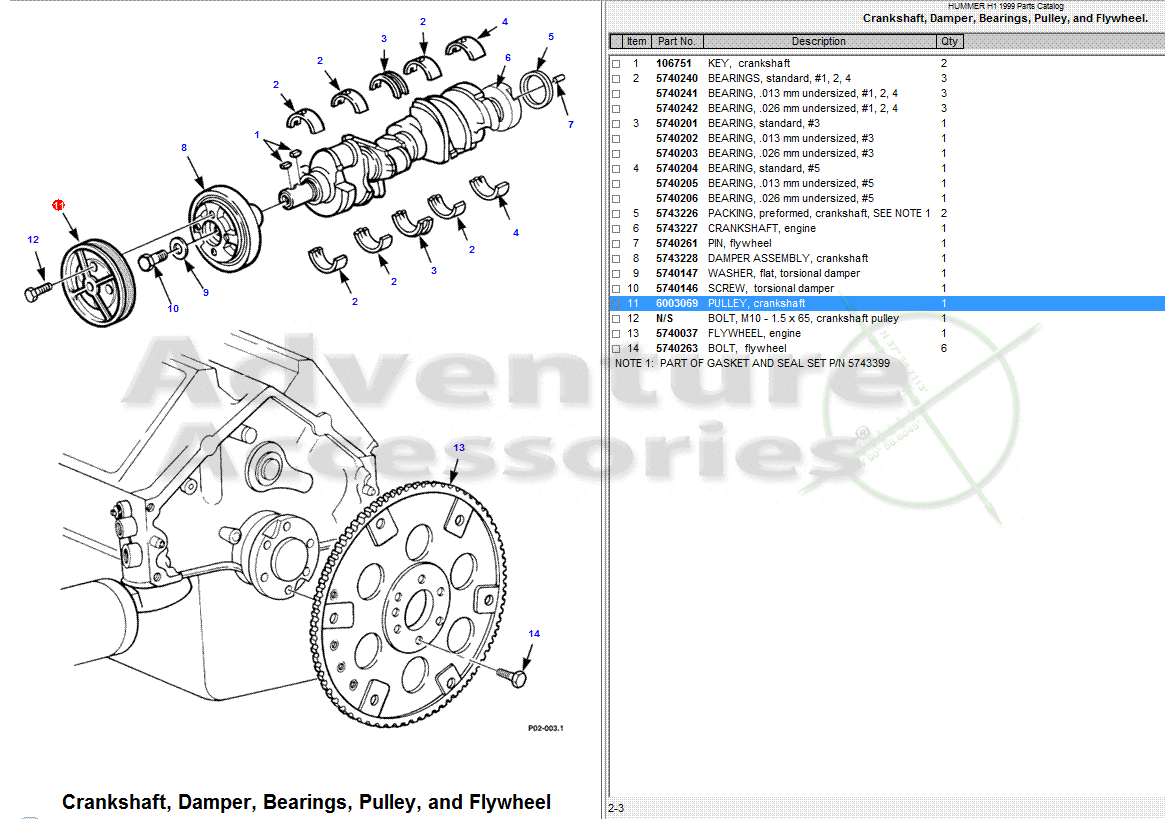This screenshot has width=1165, height=819.
Task: Check the box for part 5740204
Action: (616, 169)
